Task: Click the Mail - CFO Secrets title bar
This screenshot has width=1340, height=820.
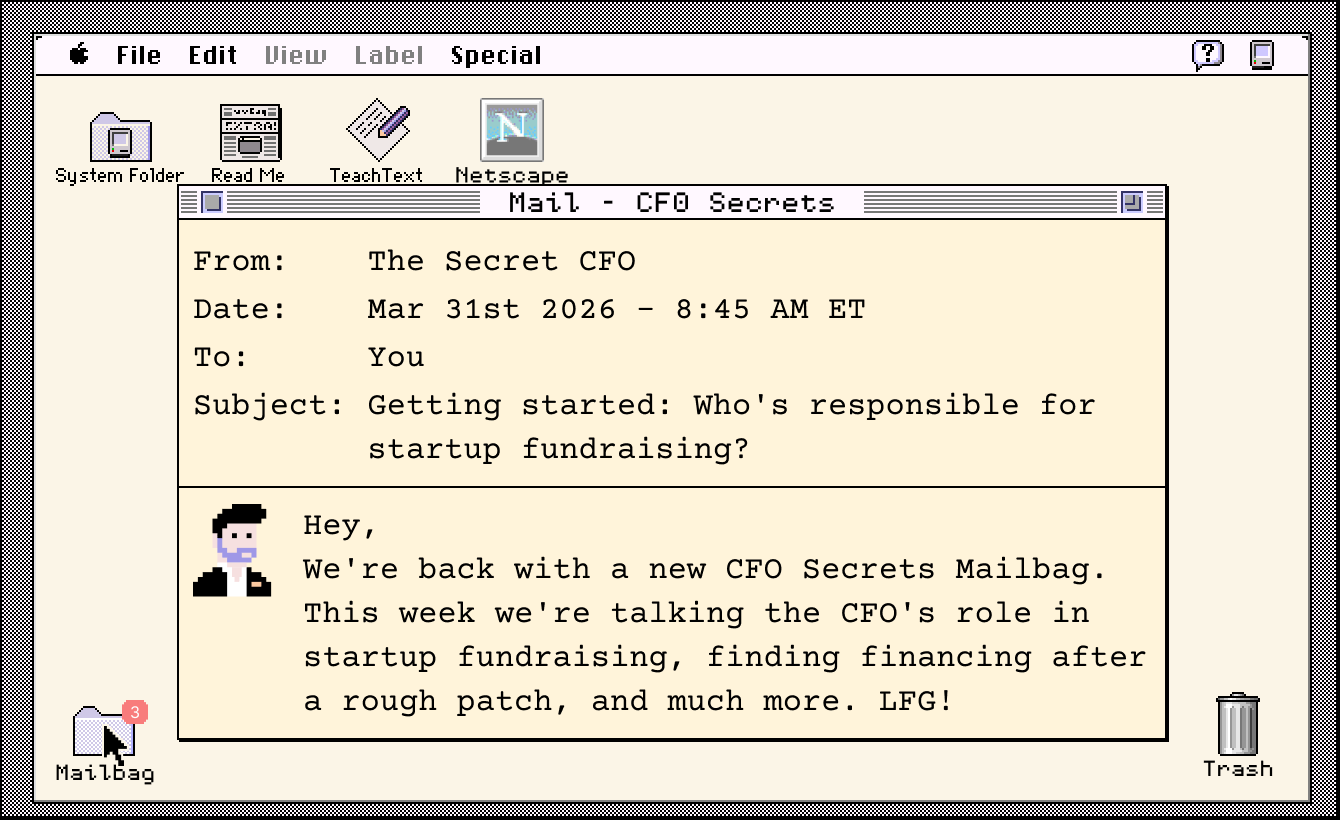Action: (x=671, y=203)
